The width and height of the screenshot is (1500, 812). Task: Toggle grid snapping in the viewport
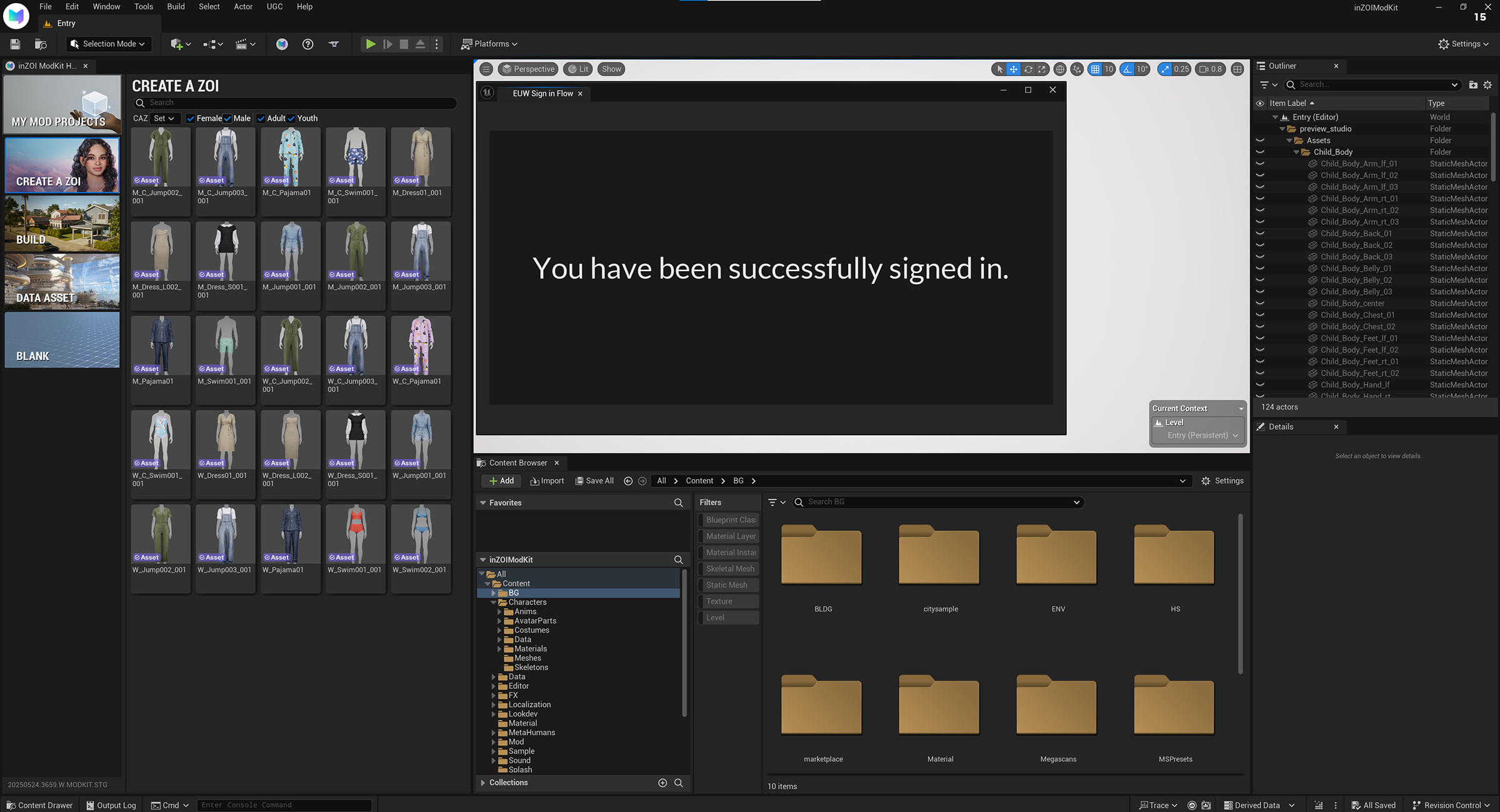coord(1095,69)
